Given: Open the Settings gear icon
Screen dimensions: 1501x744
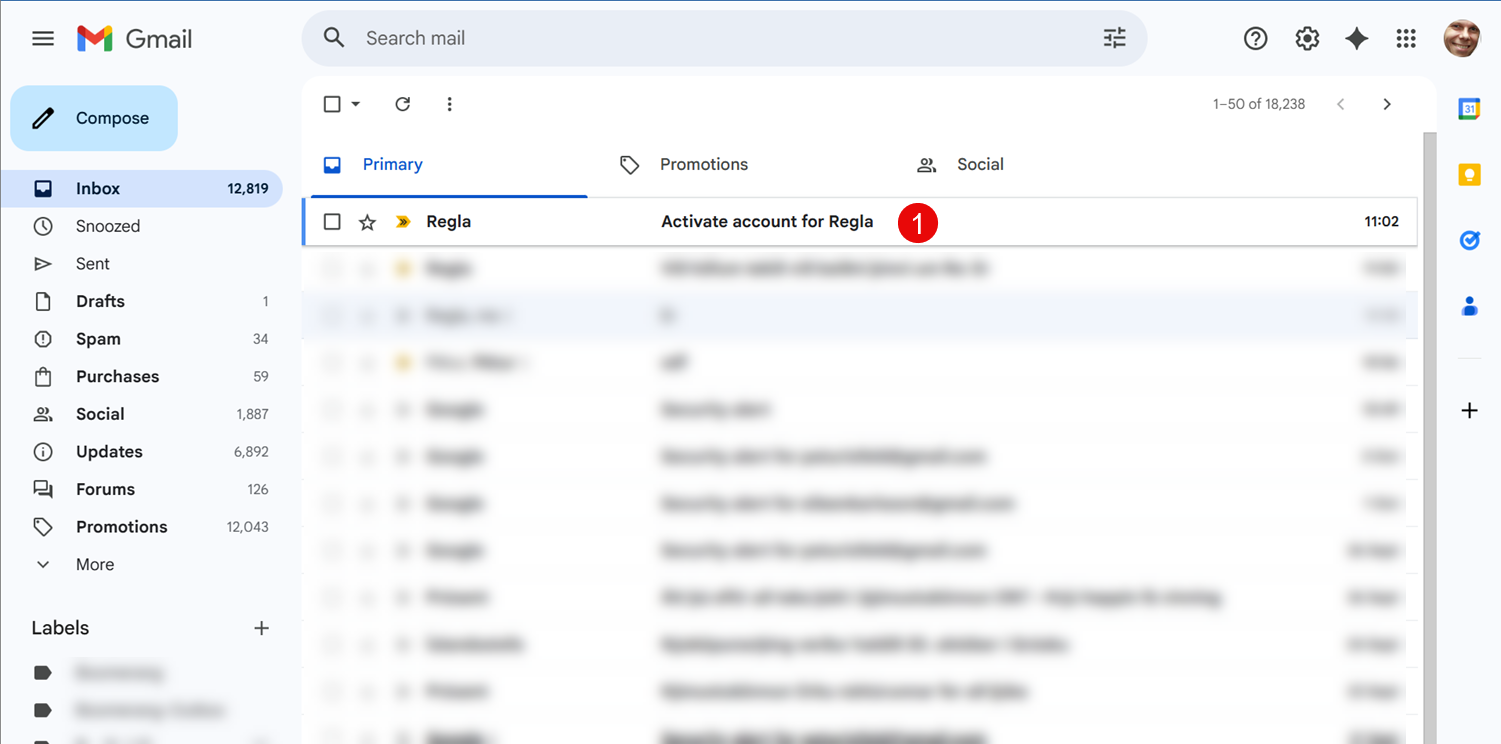Looking at the screenshot, I should (x=1307, y=38).
